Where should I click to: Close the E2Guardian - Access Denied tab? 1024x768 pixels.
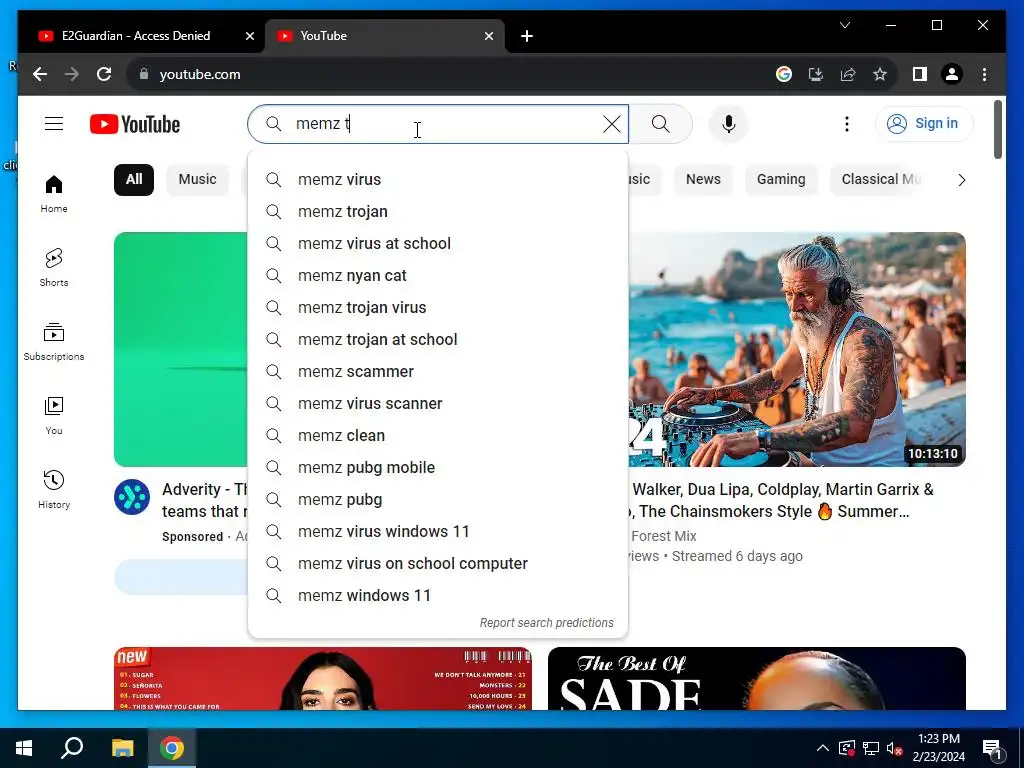[x=249, y=36]
